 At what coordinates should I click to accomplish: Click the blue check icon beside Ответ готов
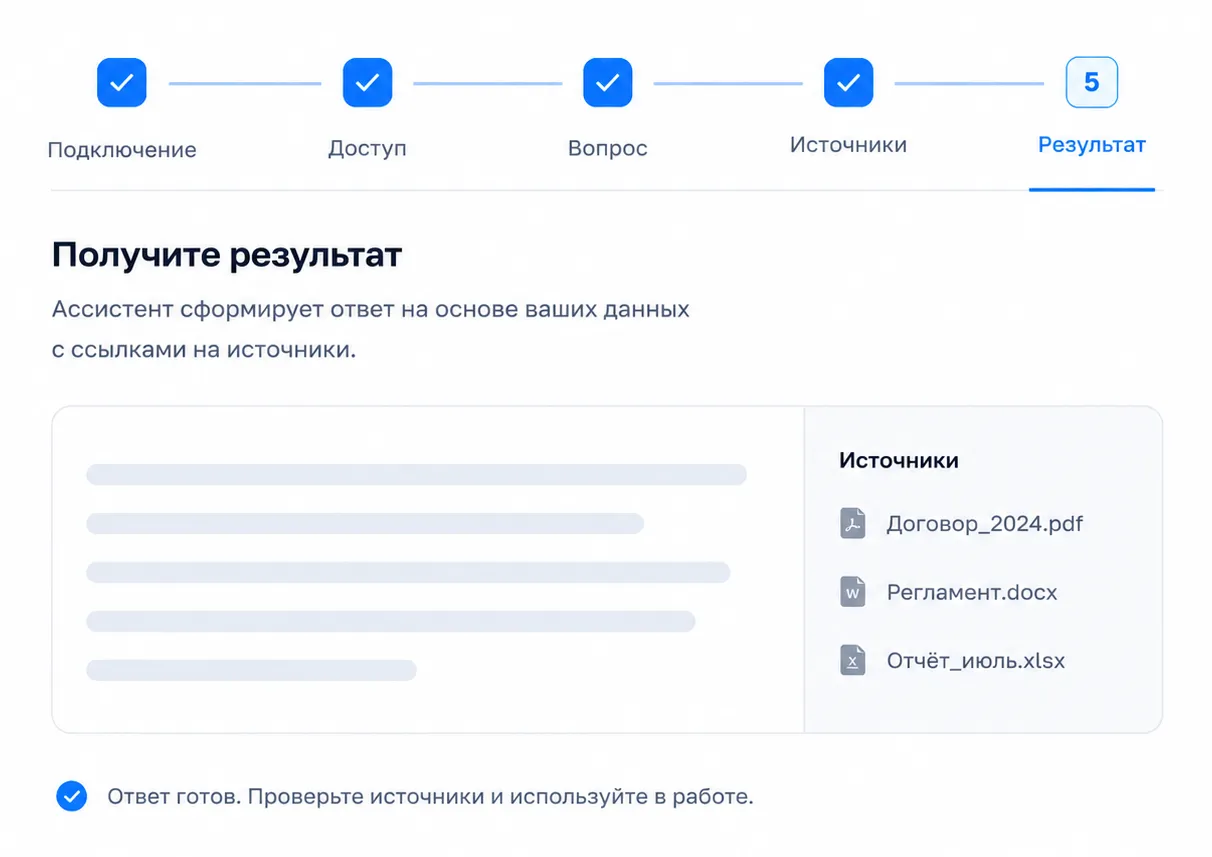click(x=71, y=797)
